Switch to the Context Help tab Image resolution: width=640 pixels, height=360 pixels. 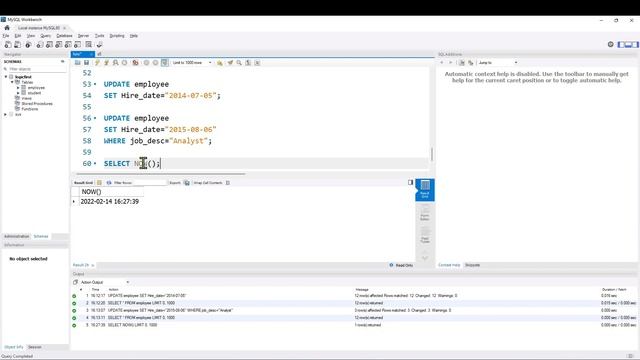(449, 265)
